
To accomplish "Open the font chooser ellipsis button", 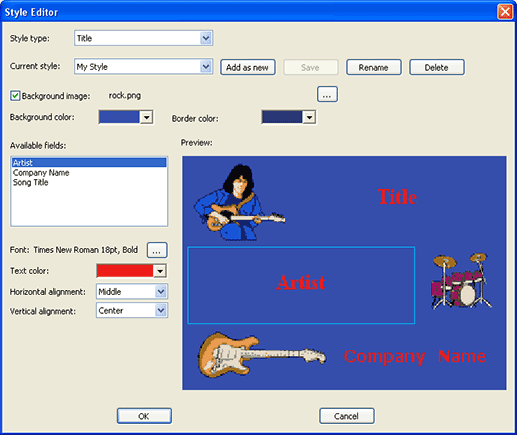I will 157,250.
